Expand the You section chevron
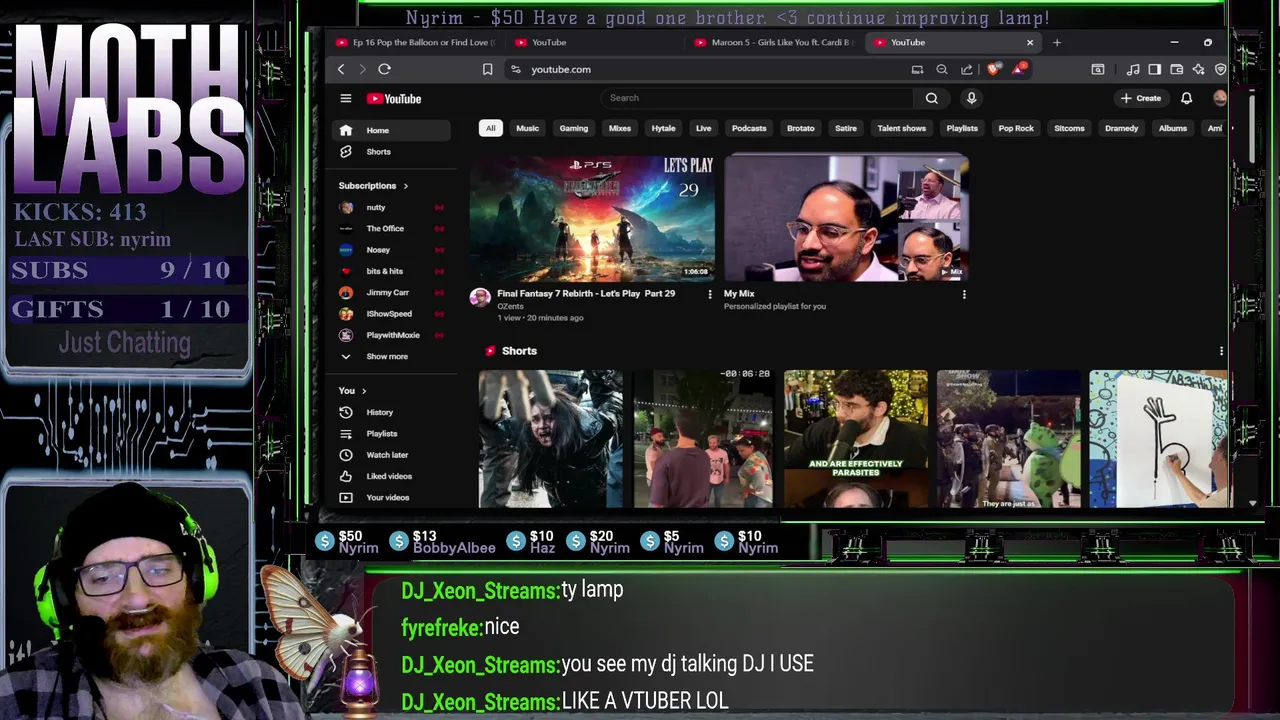 click(x=364, y=391)
